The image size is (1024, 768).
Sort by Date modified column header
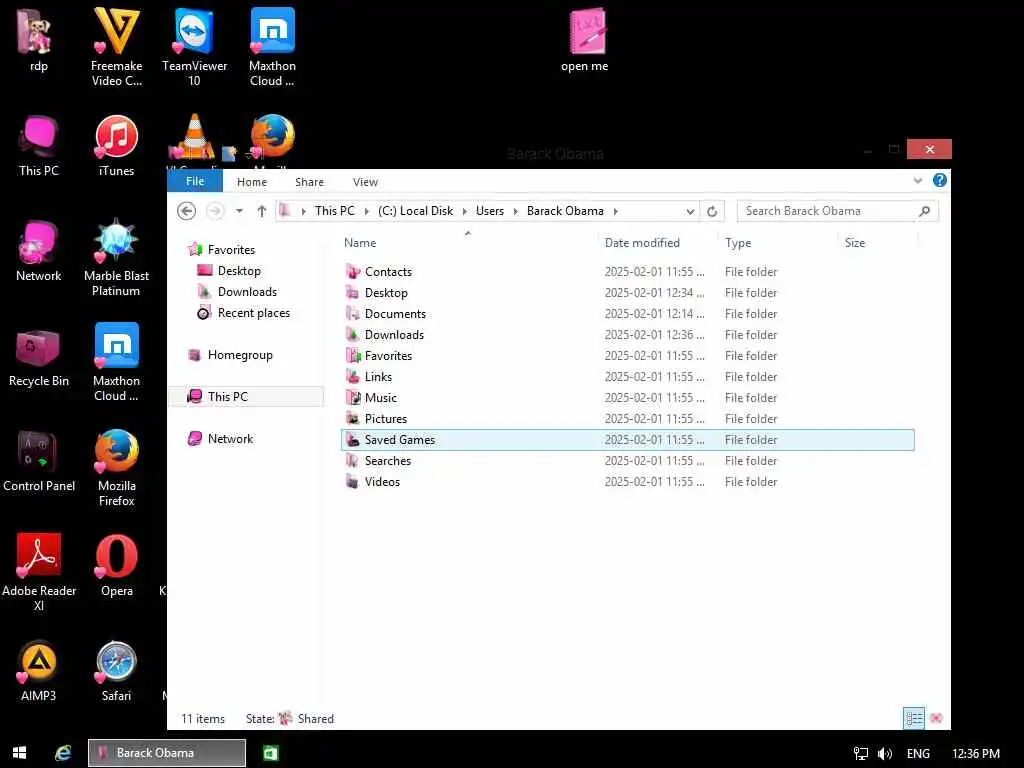[658, 243]
